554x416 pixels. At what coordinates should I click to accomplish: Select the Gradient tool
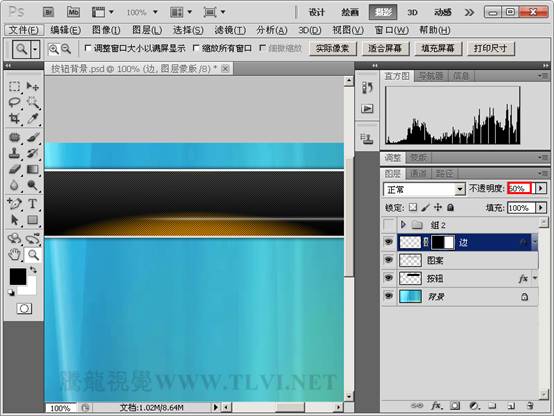click(33, 169)
